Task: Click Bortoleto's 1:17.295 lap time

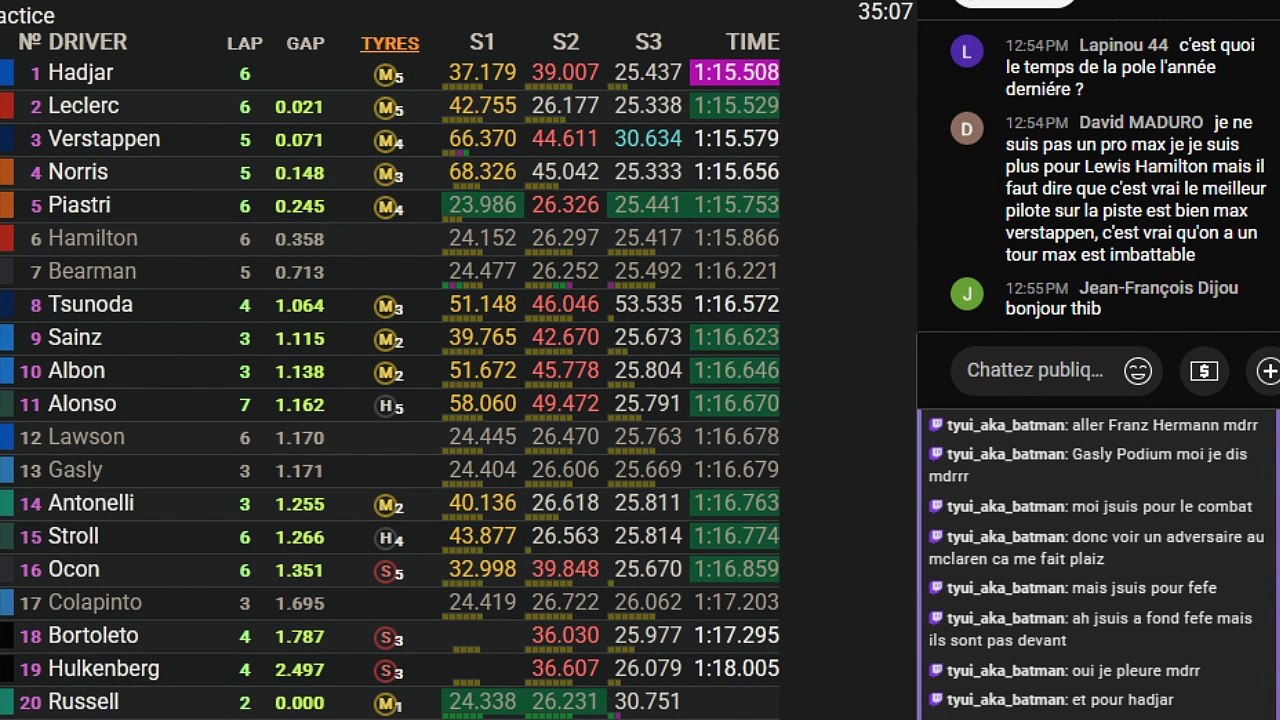Action: coord(736,635)
